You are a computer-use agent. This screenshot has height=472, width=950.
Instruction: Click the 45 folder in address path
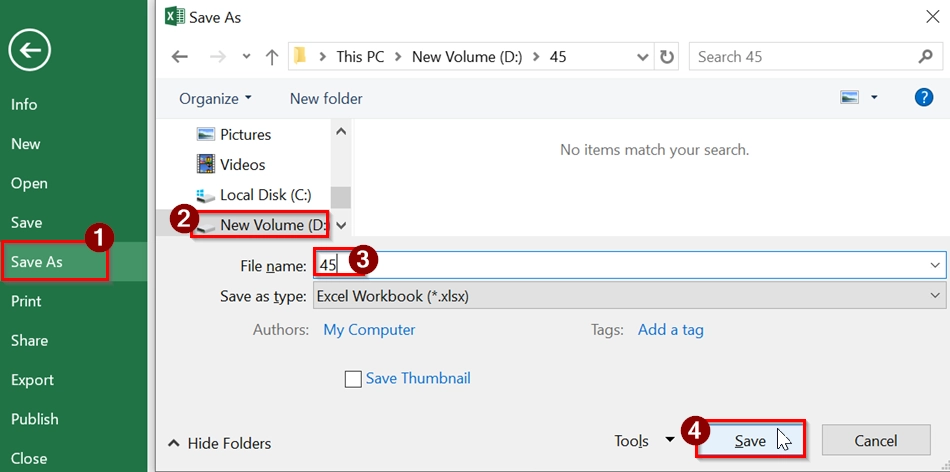pyautogui.click(x=557, y=57)
